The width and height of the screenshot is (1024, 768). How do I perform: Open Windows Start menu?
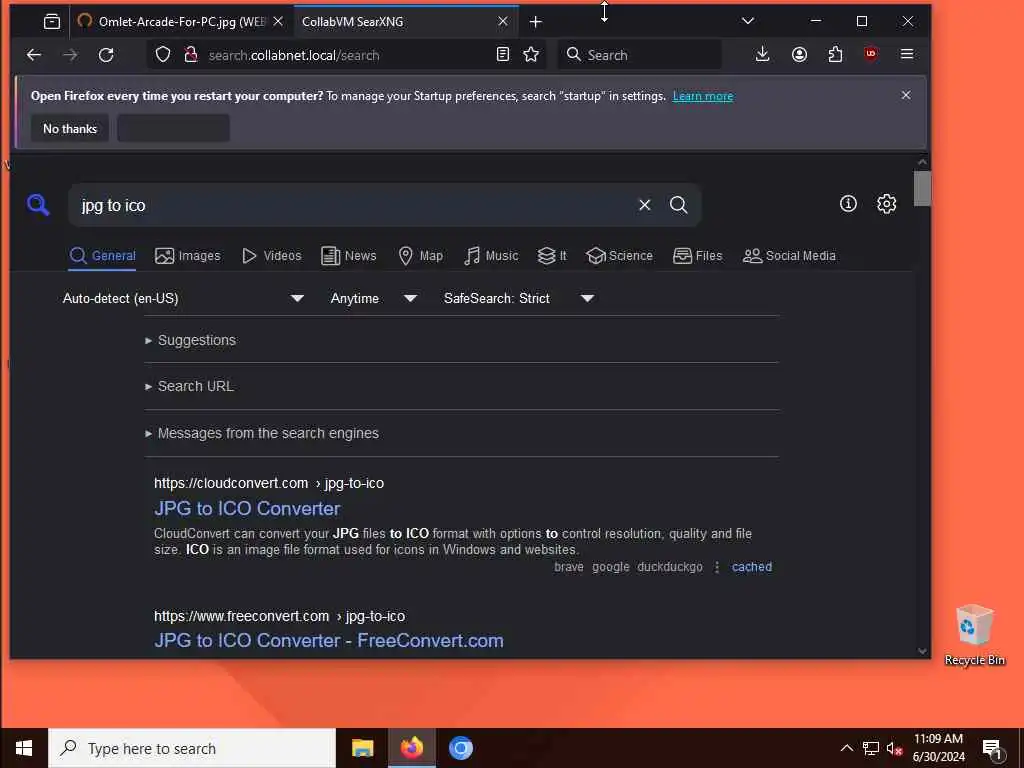pyautogui.click(x=24, y=748)
